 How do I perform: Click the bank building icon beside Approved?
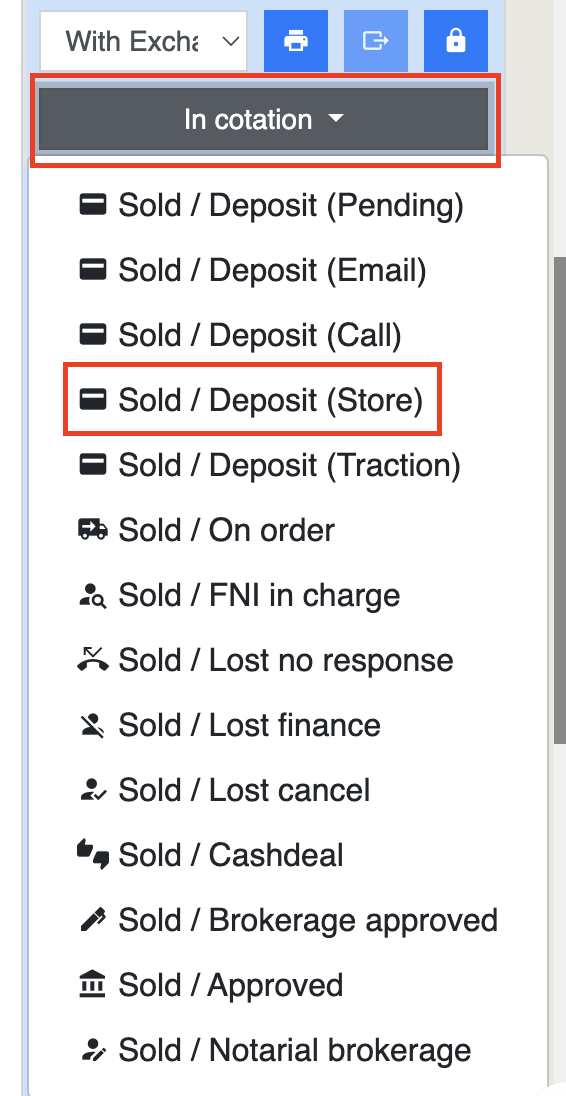pyautogui.click(x=93, y=985)
